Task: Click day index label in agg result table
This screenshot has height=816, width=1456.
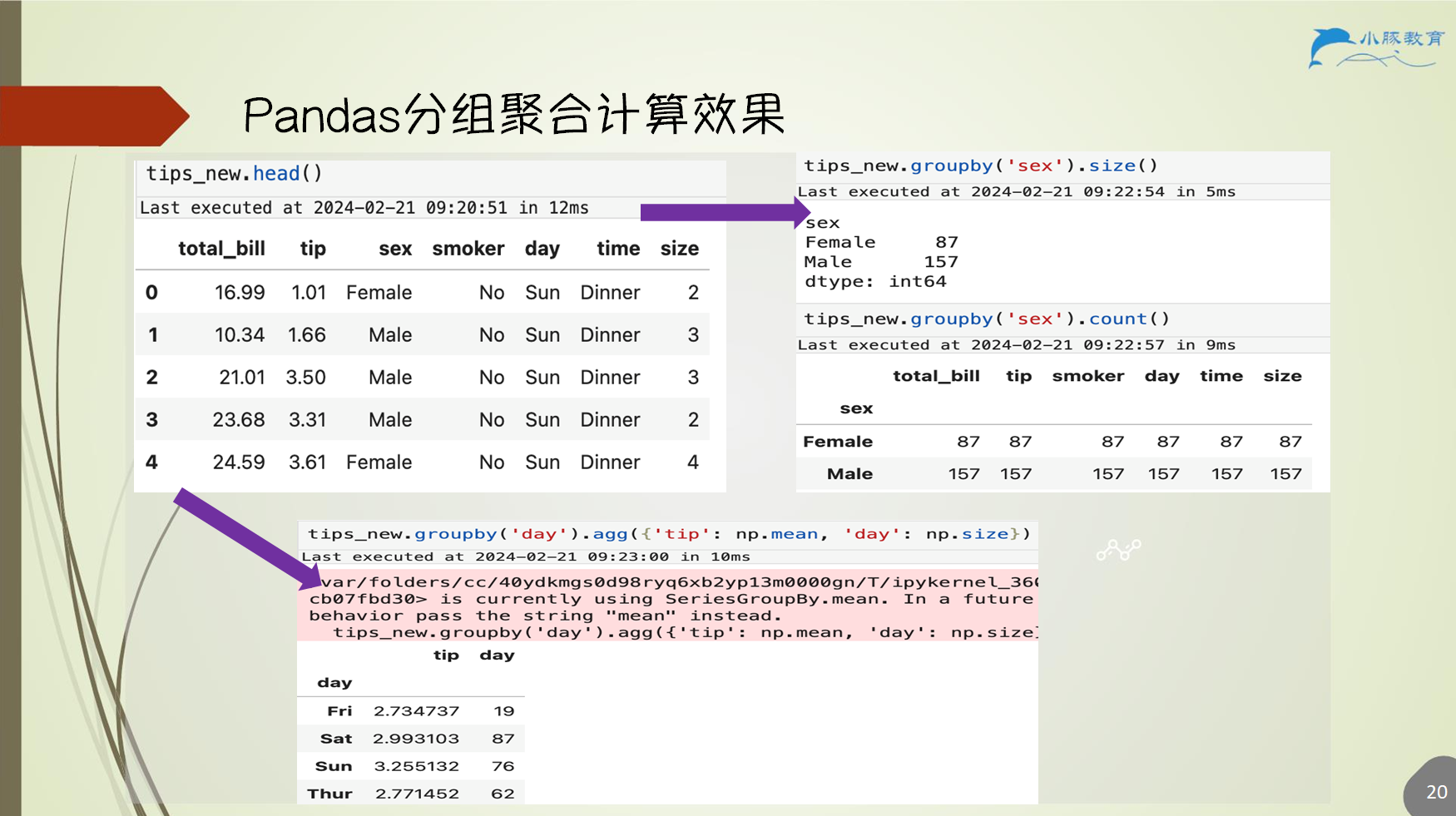Action: click(x=334, y=683)
